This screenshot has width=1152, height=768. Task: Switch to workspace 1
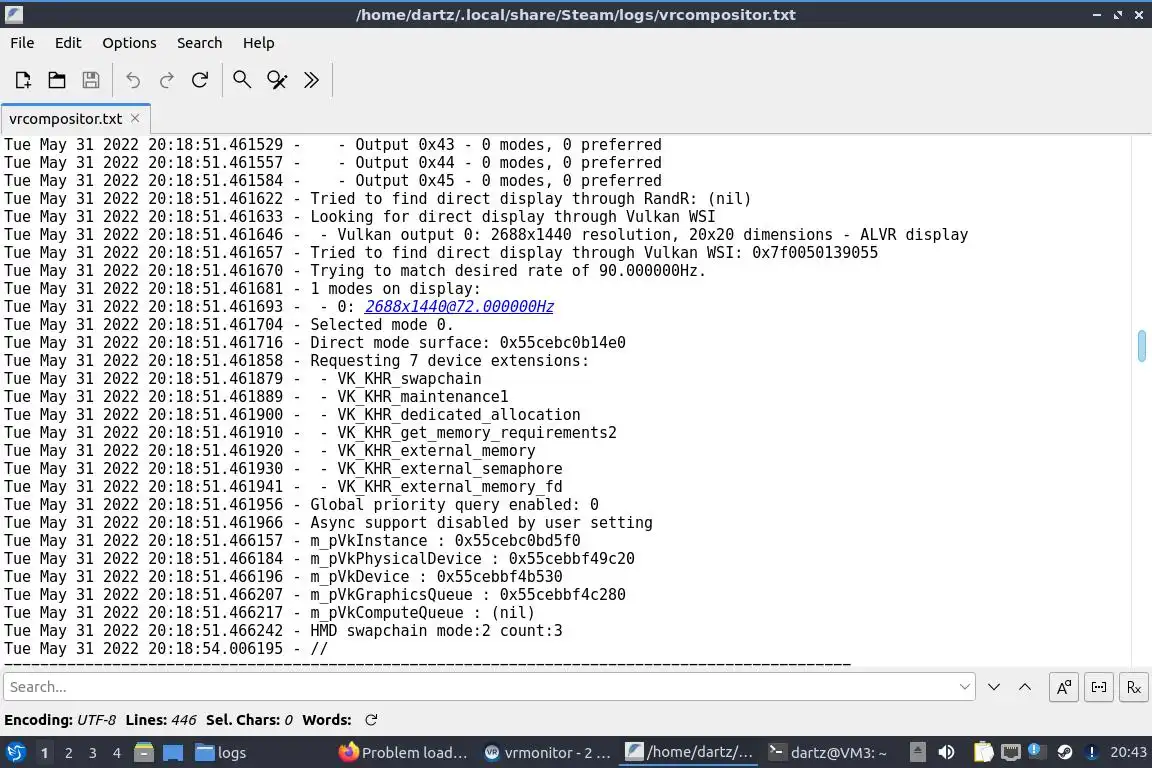coord(44,753)
